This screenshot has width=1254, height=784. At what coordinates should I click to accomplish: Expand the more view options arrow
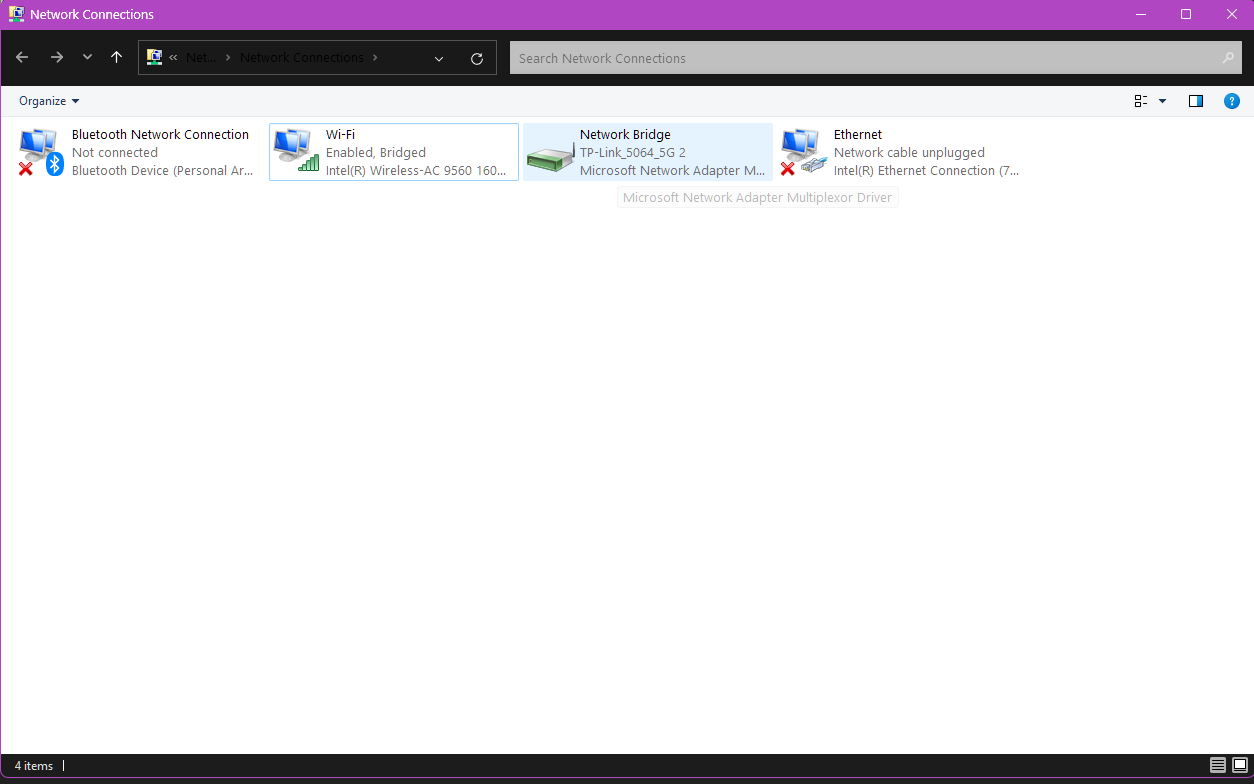(x=1162, y=101)
